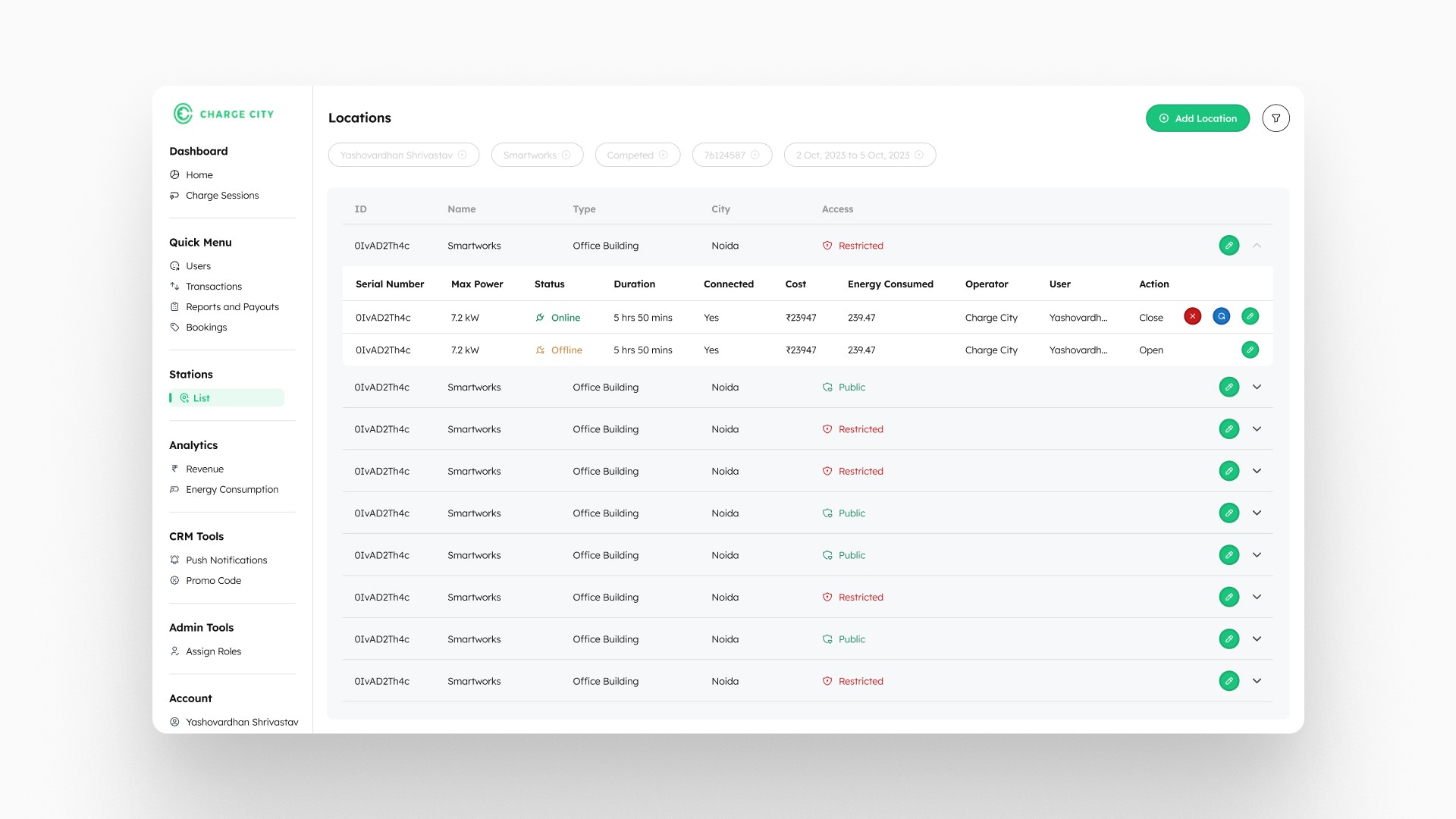Viewport: 1456px width, 819px height.
Task: Clear the 76124587 filter chip
Action: pos(755,155)
